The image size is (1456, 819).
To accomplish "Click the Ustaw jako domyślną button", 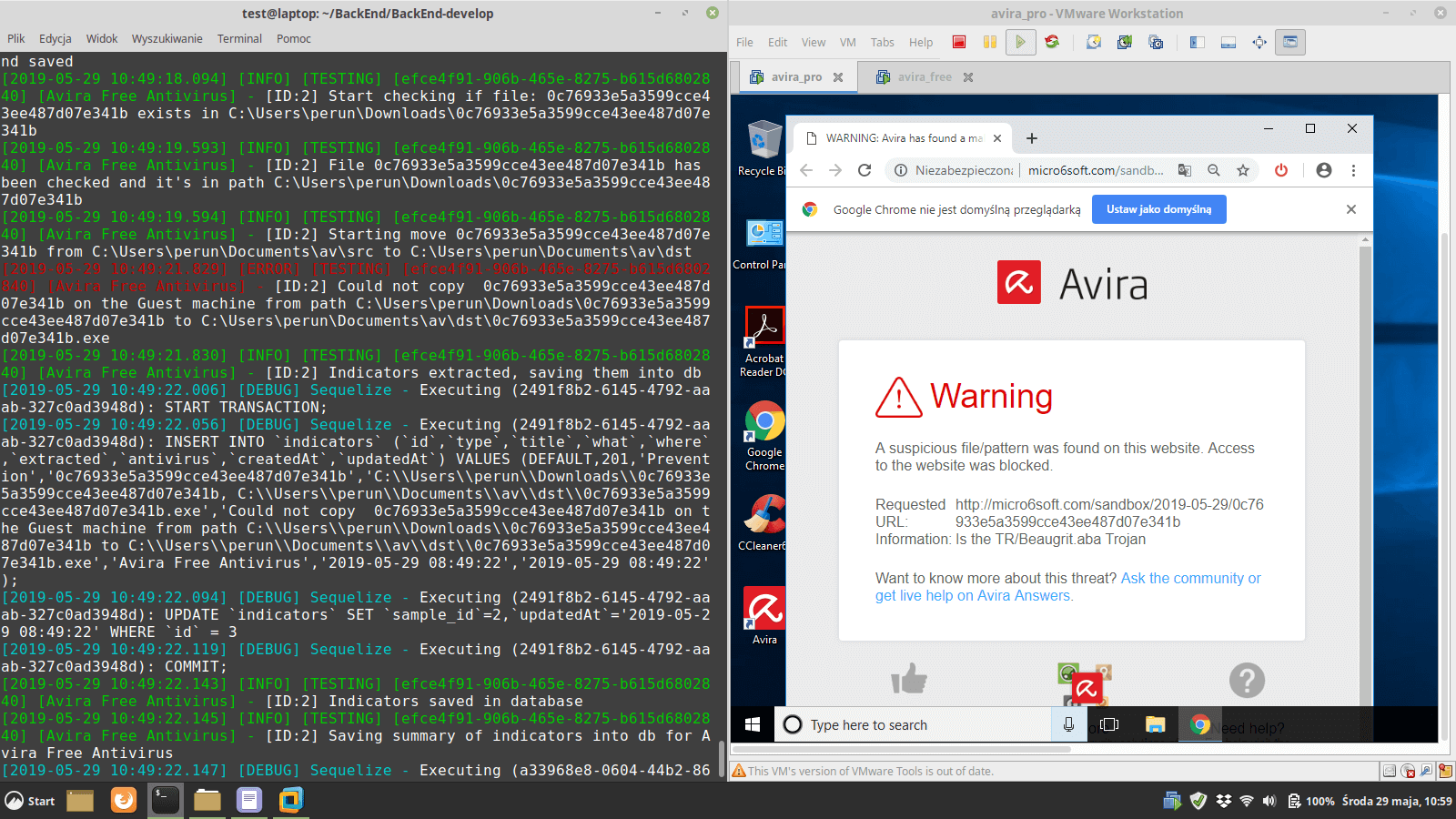I will click(x=1158, y=209).
